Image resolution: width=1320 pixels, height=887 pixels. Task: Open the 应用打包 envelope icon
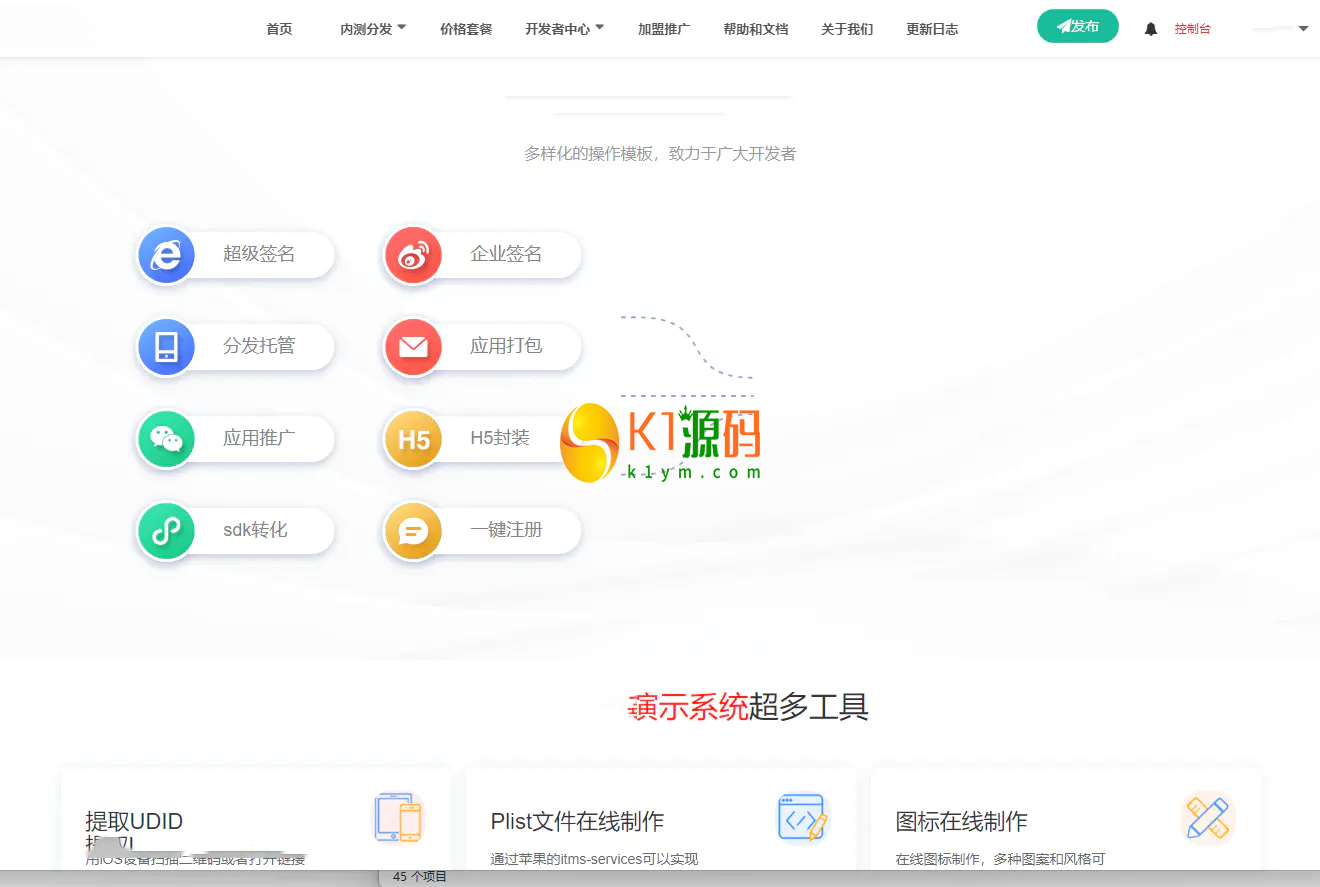click(x=413, y=347)
